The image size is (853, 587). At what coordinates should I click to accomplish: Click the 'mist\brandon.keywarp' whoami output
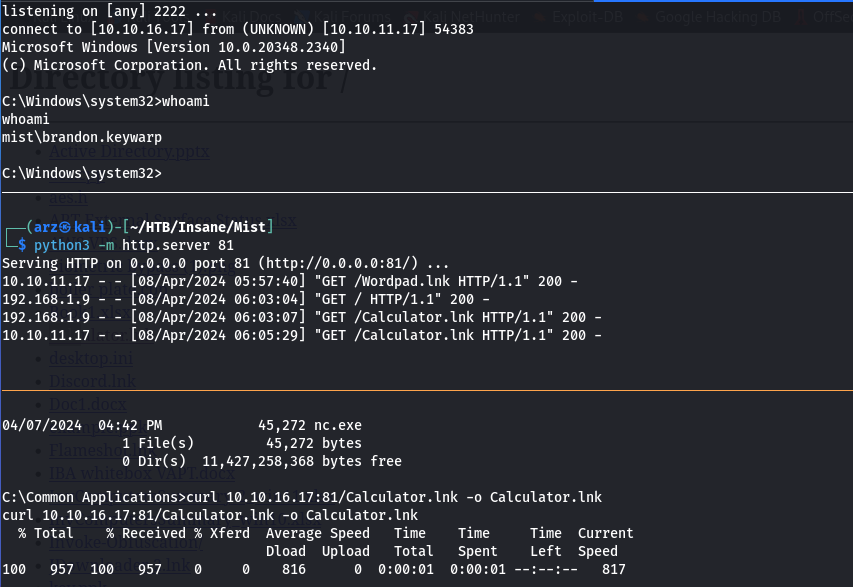coord(82,137)
